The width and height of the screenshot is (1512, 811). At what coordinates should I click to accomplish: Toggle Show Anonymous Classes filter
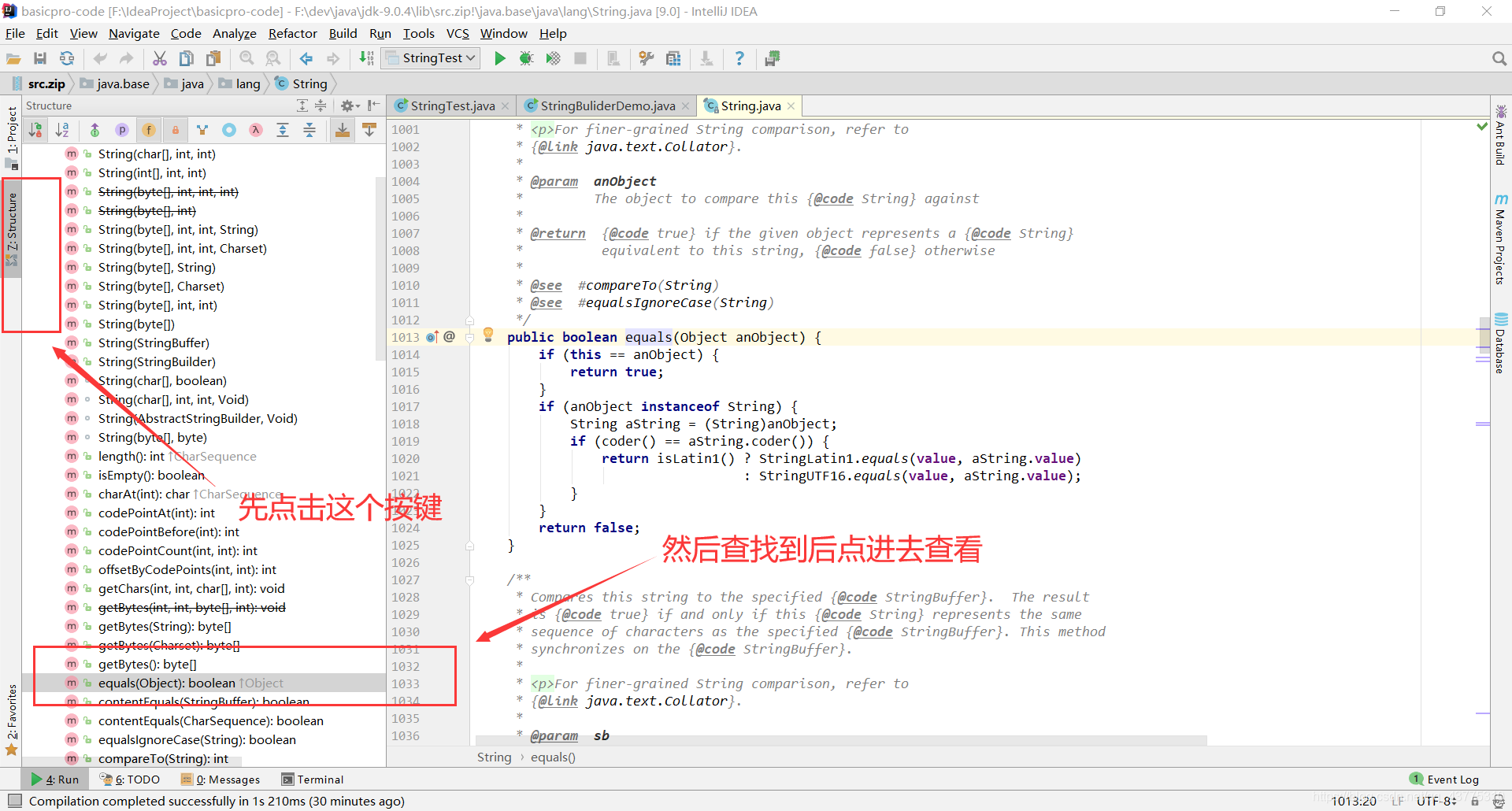(x=229, y=130)
